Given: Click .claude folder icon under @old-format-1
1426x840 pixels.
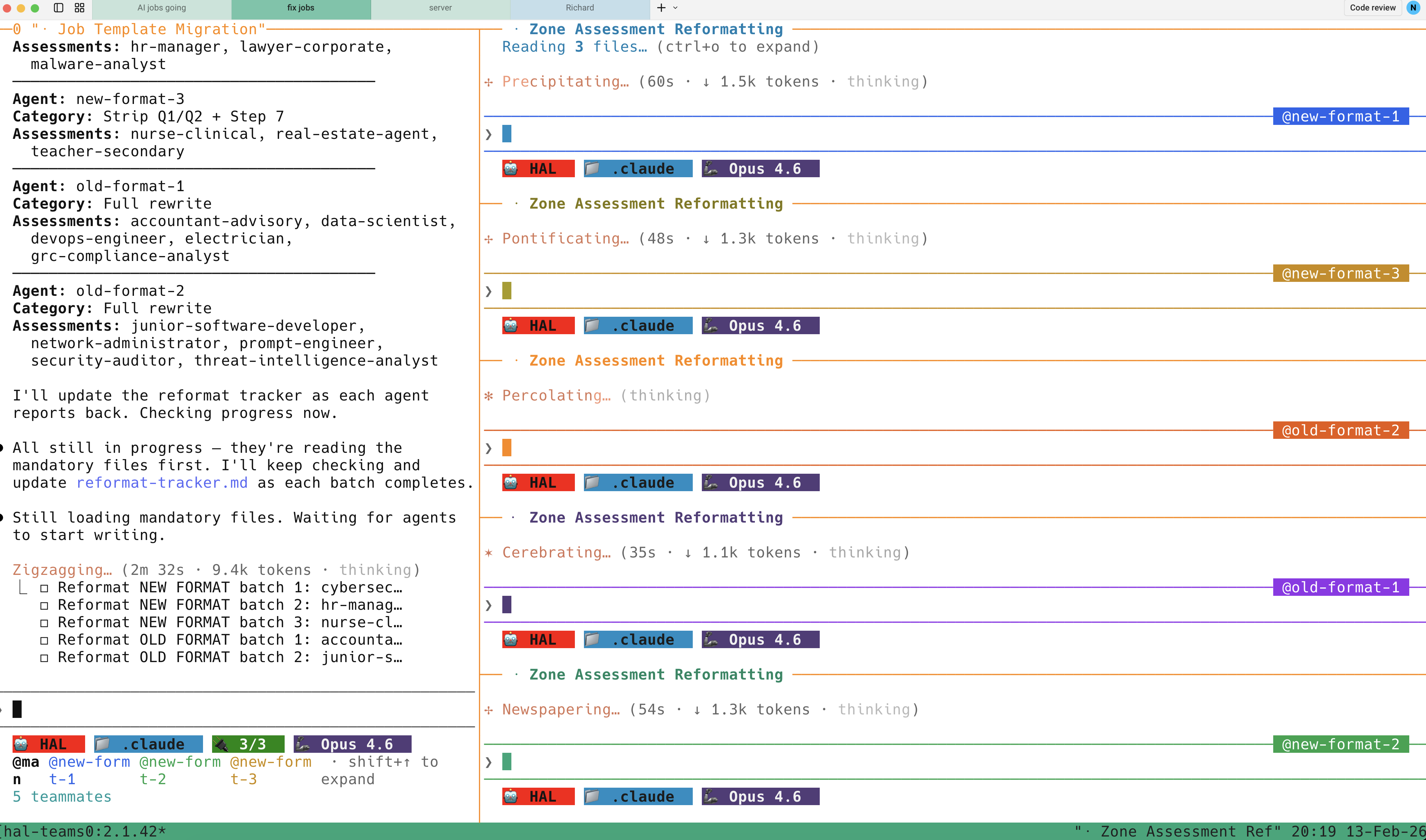Looking at the screenshot, I should click(592, 640).
